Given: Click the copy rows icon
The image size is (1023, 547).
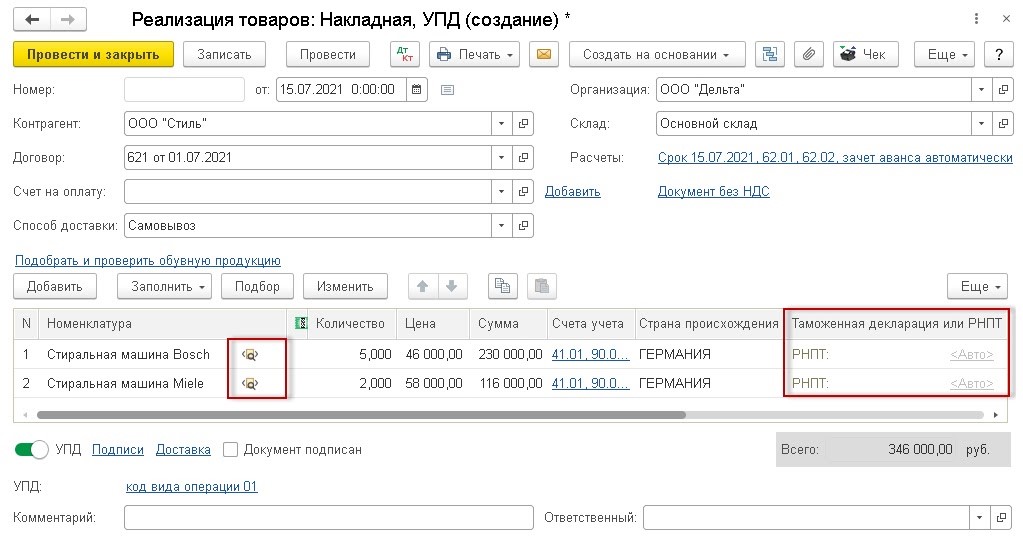Looking at the screenshot, I should coord(503,286).
